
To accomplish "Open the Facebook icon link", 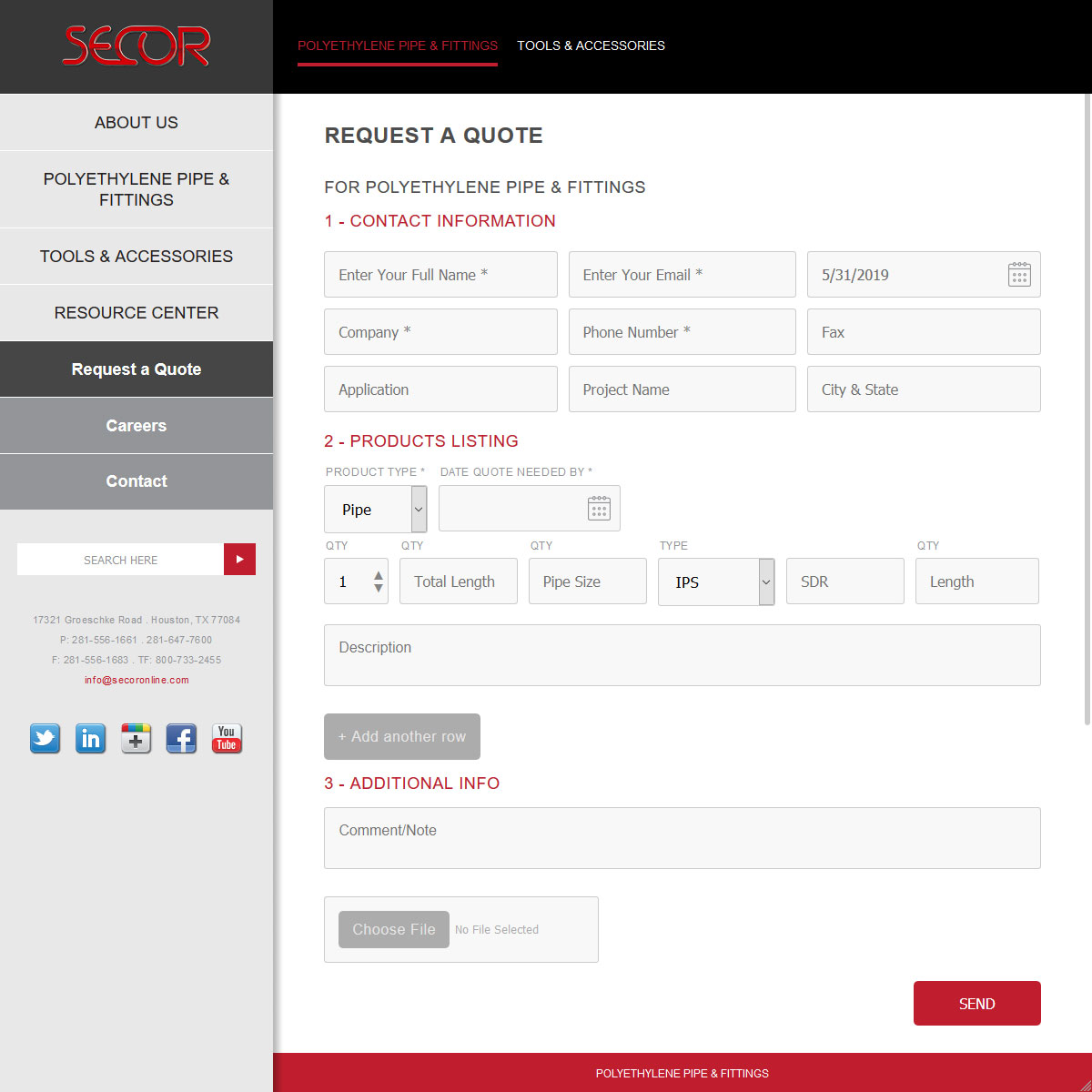I will (181, 738).
